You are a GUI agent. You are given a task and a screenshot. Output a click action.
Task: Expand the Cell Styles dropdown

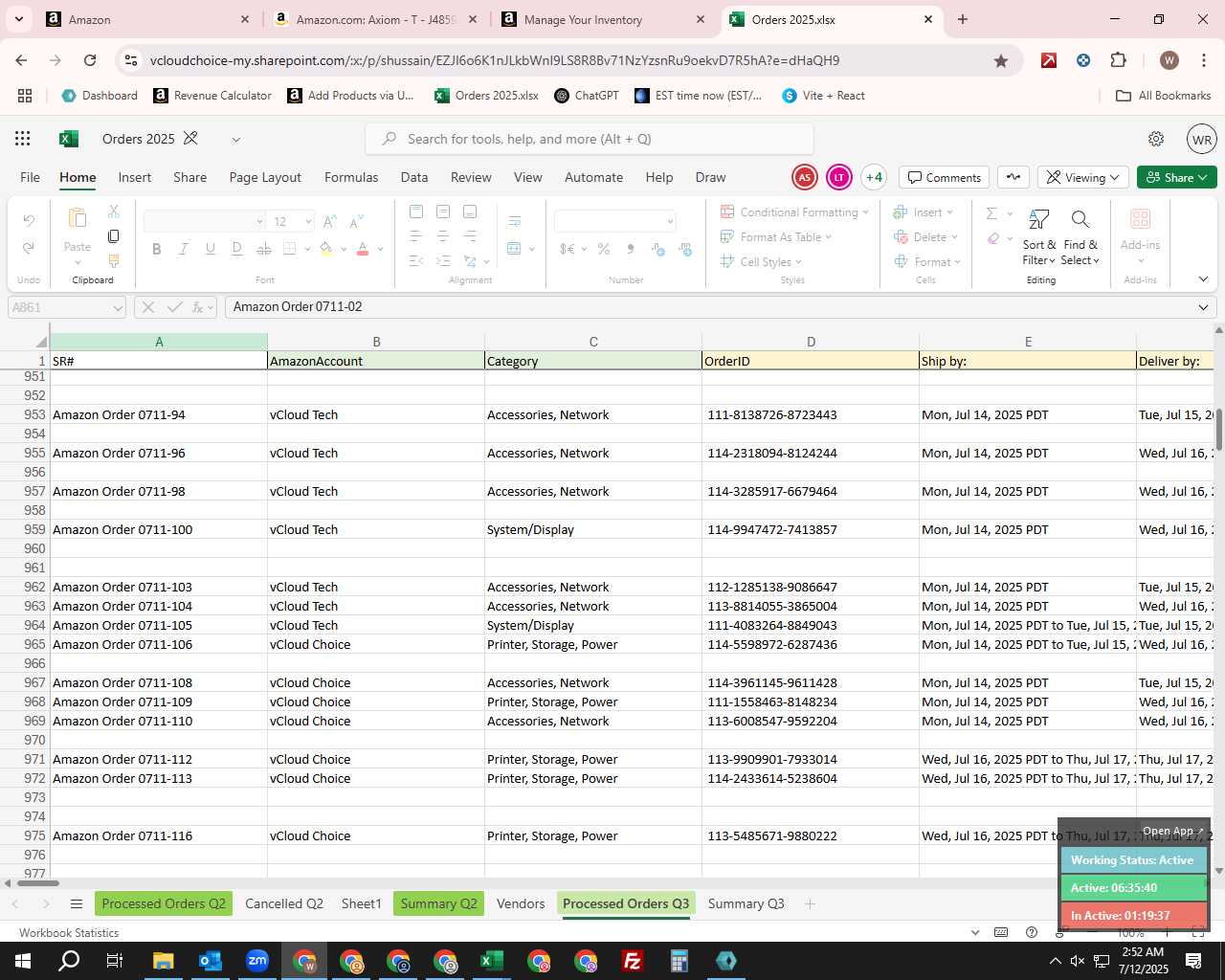click(x=798, y=262)
